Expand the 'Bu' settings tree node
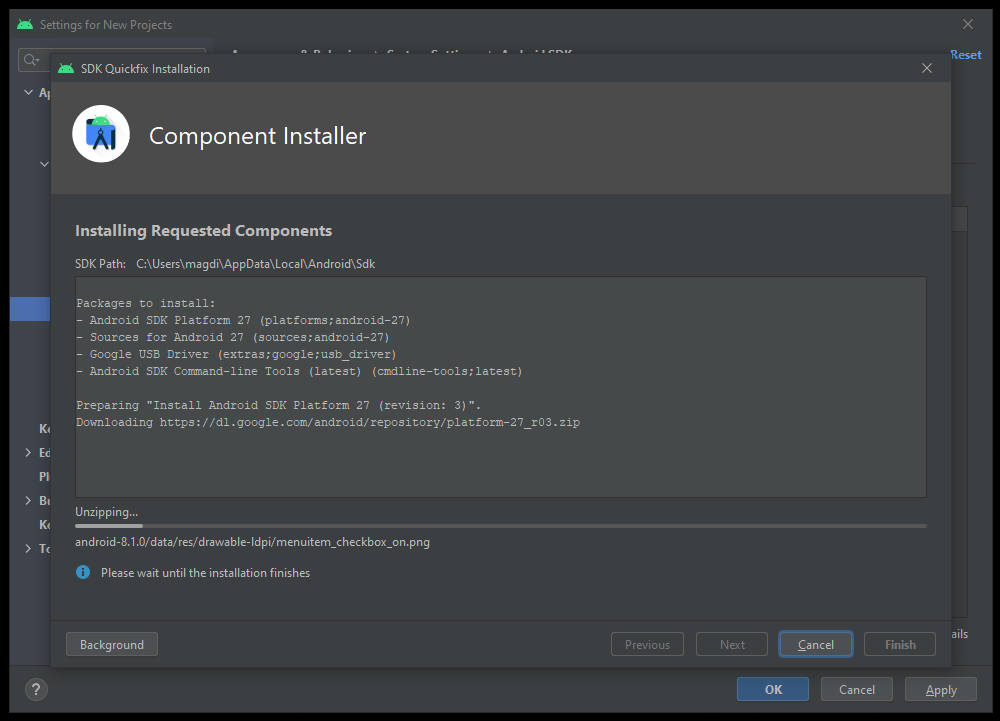Image resolution: width=1000 pixels, height=721 pixels. [28, 500]
